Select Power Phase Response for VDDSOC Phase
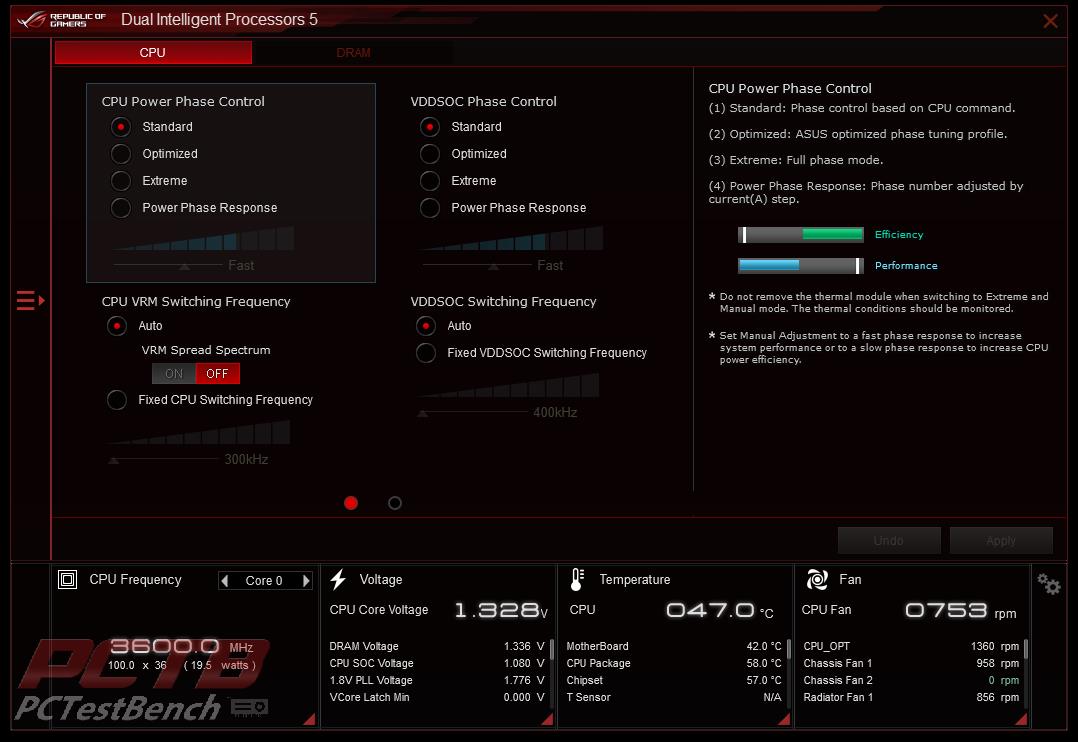Screen dimensions: 1078x742 (430, 208)
